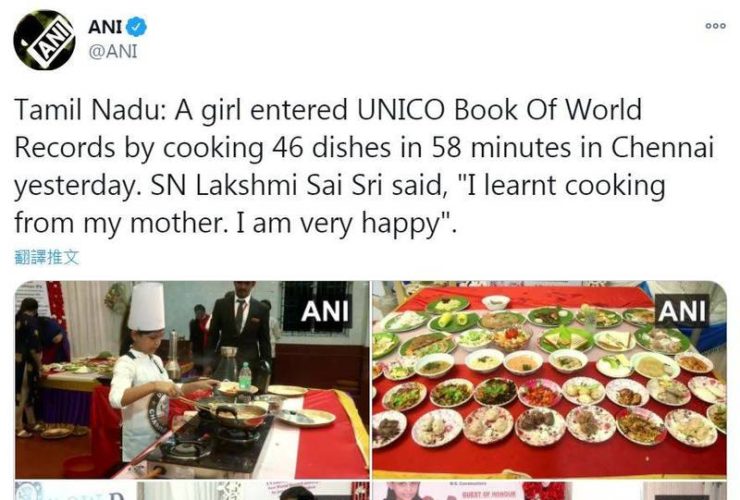Click the ANI display name

[106, 27]
